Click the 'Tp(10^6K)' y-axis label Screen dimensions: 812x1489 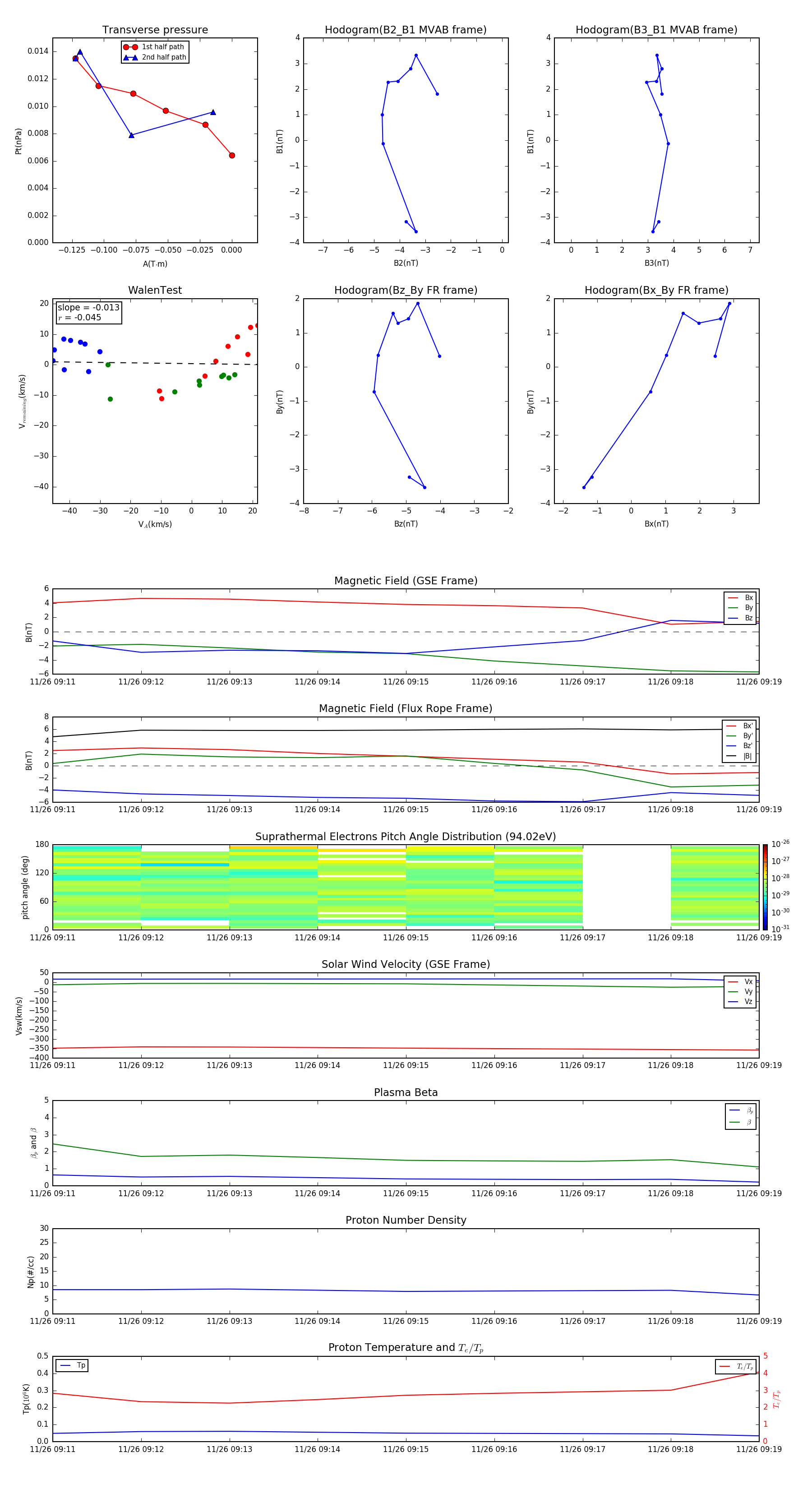(26, 1399)
